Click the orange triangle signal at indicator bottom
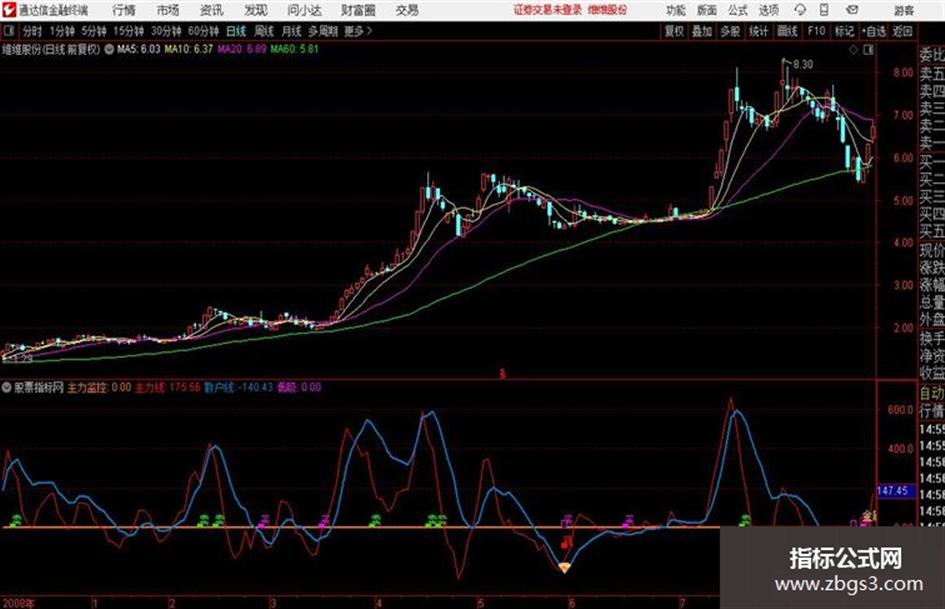This screenshot has height=609, width=945. tap(564, 567)
